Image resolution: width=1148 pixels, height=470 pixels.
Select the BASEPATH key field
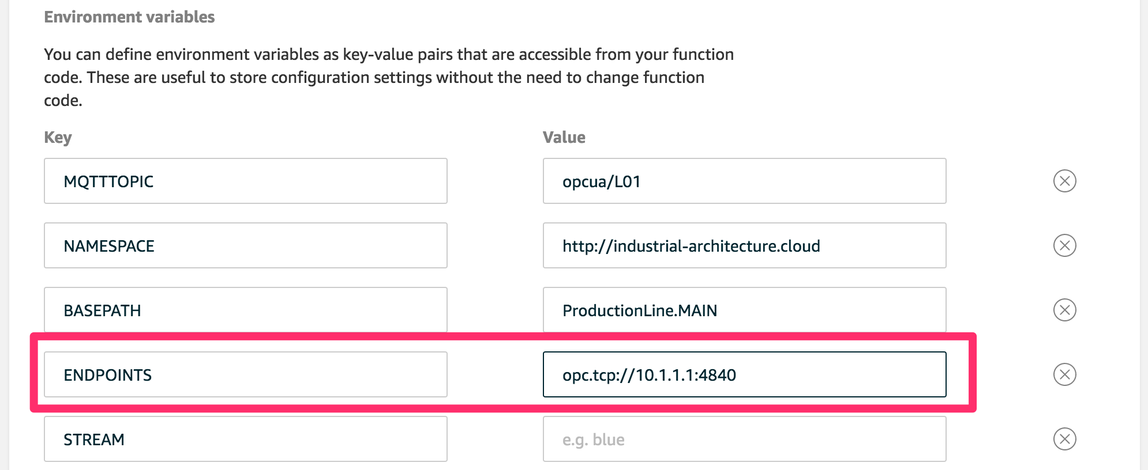point(245,310)
